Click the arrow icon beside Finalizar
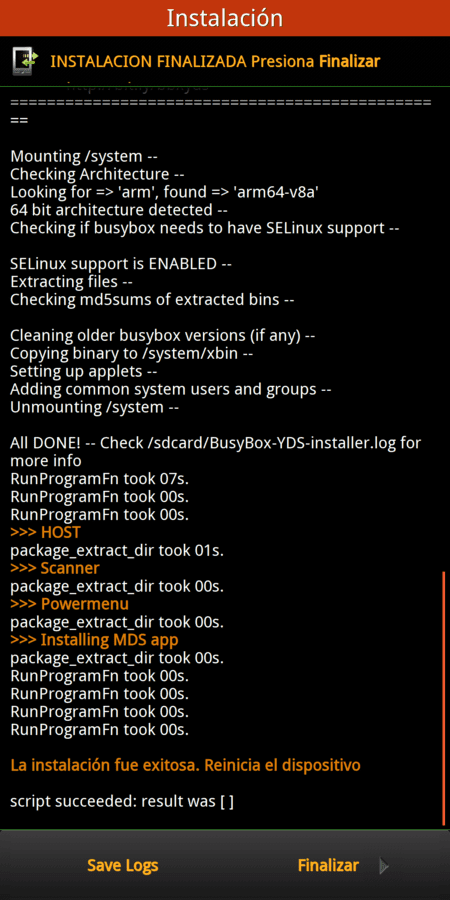This screenshot has width=450, height=900. [384, 866]
